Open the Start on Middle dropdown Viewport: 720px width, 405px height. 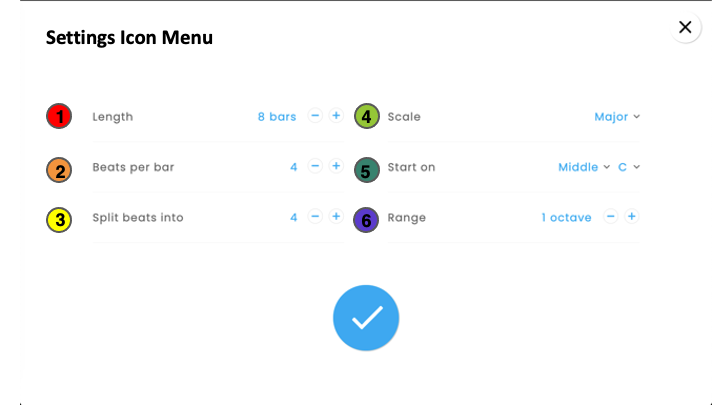point(583,167)
